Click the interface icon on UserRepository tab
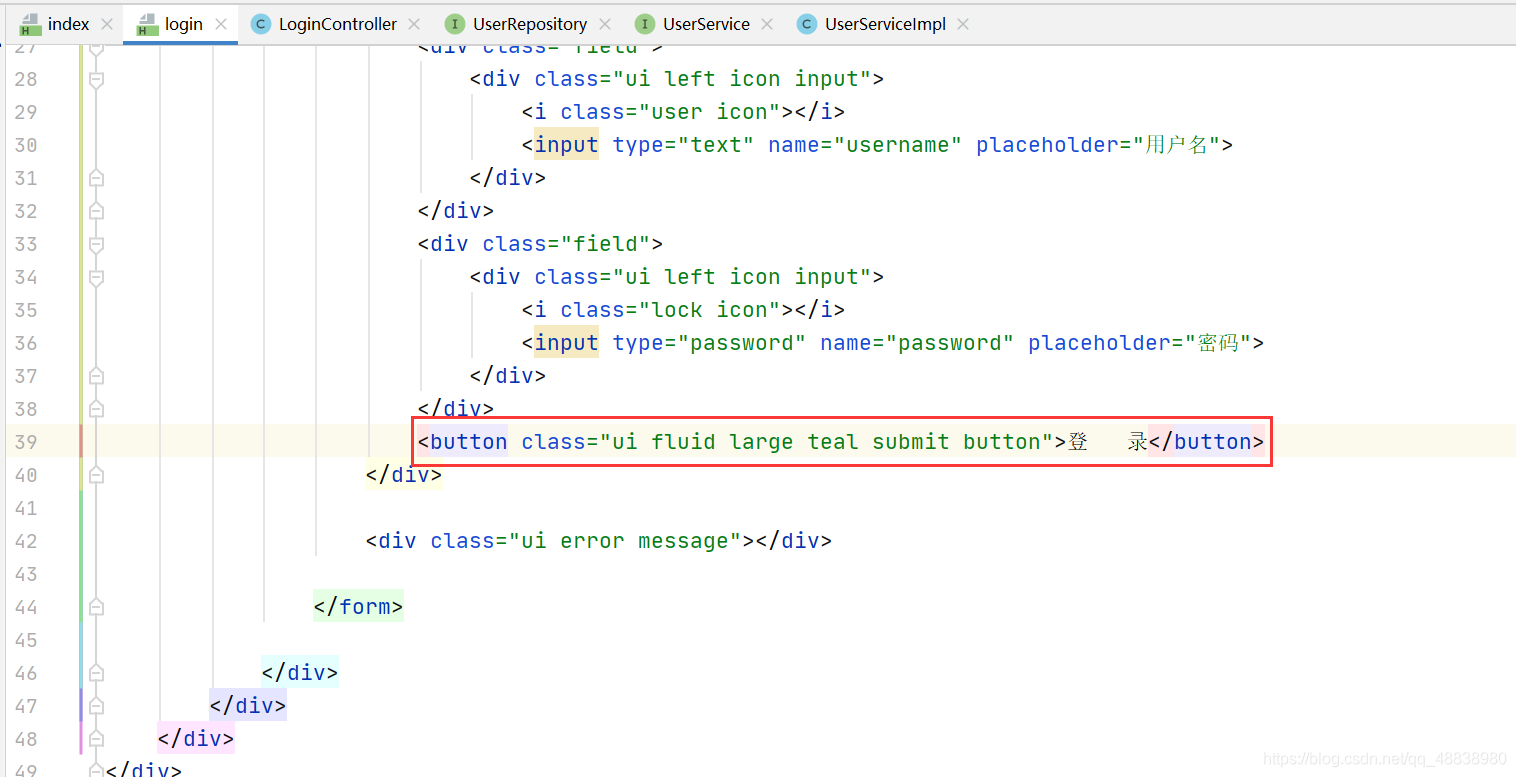1516x777 pixels. 455,24
